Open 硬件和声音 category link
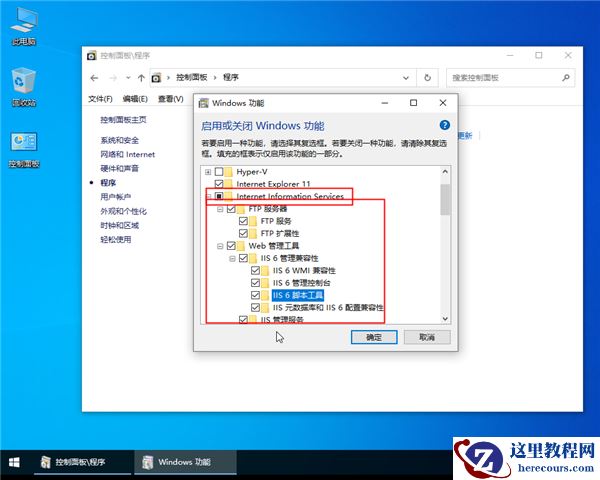The height and width of the screenshot is (480, 600). click(119, 168)
